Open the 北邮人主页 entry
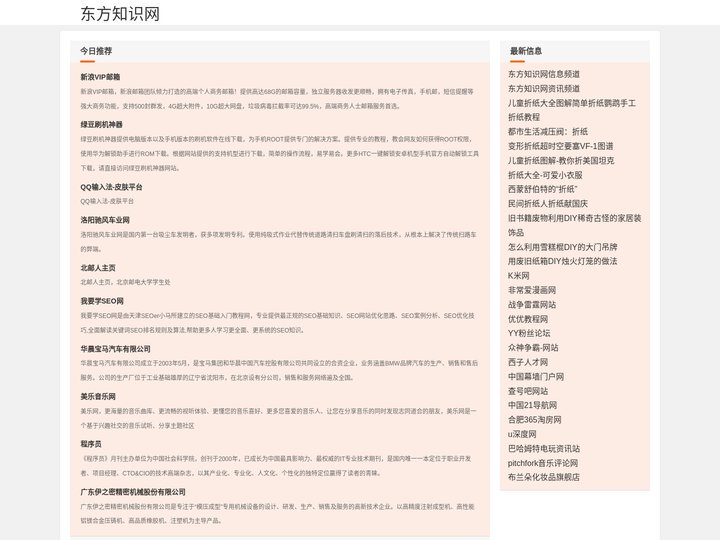This screenshot has width=720, height=540. click(x=98, y=268)
